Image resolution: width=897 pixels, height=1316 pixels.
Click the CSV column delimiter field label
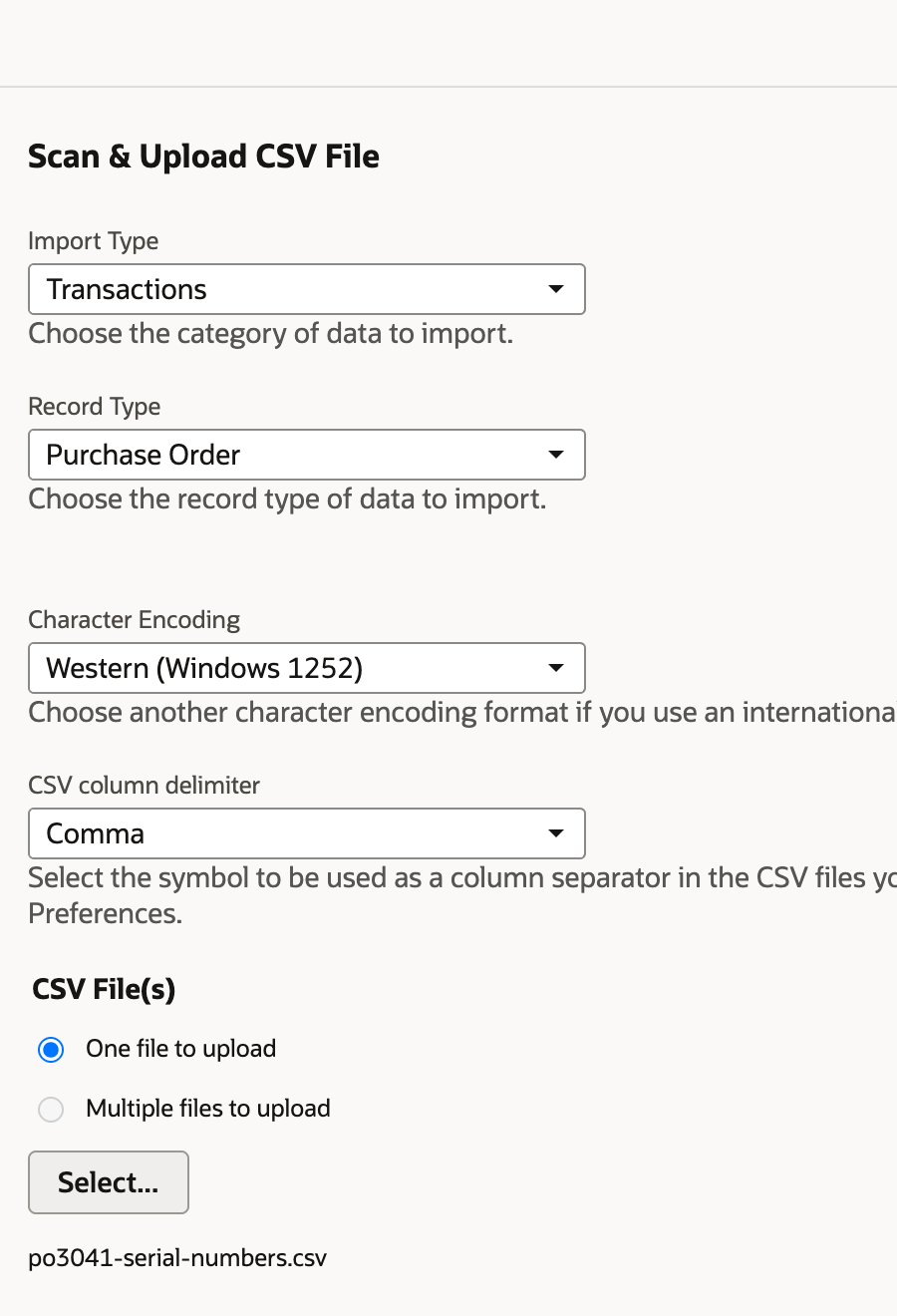tap(145, 786)
